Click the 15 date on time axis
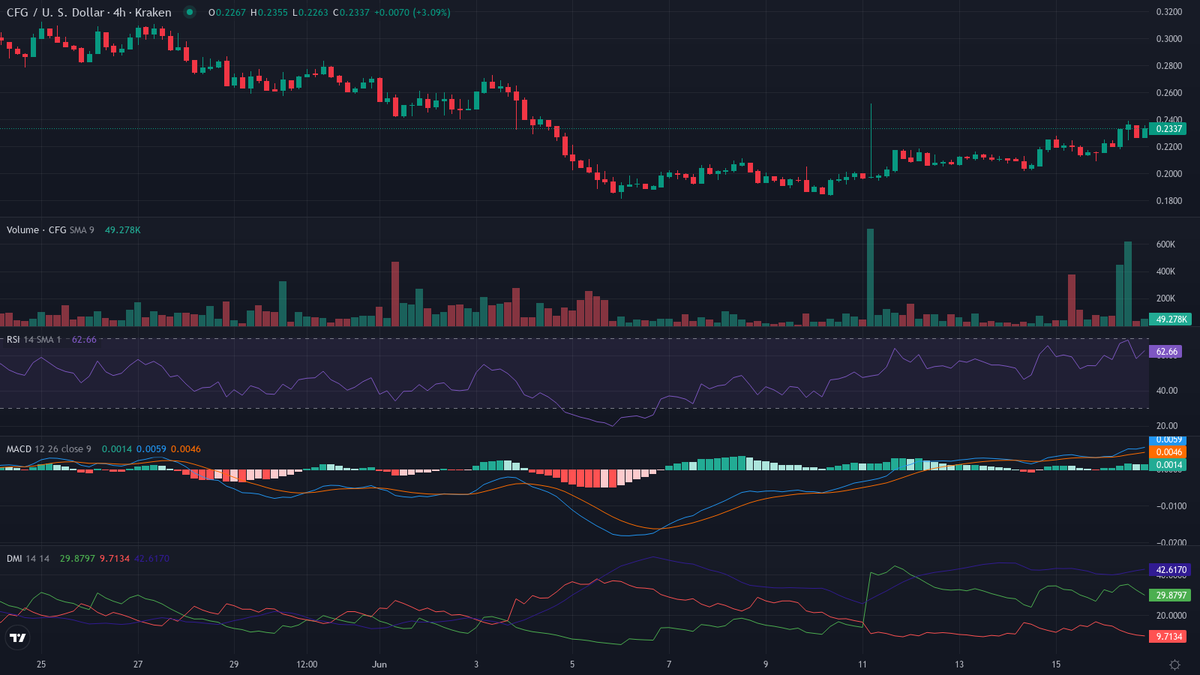The height and width of the screenshot is (675, 1200). [x=1055, y=664]
